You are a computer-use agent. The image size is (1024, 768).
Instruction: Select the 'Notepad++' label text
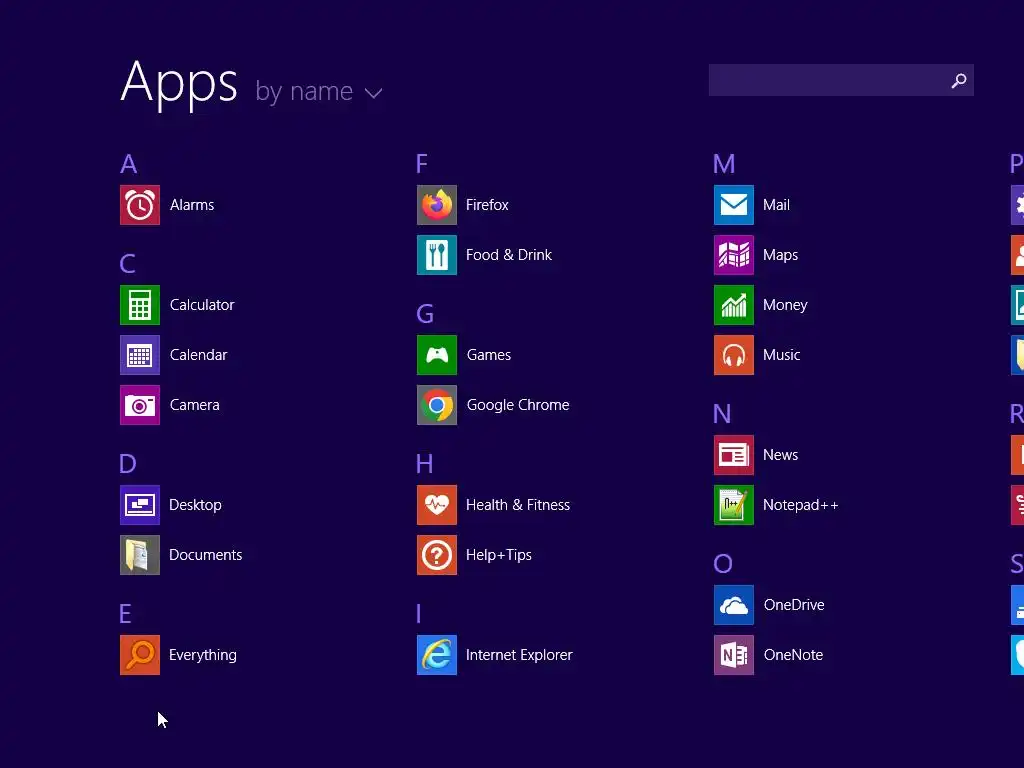(801, 505)
